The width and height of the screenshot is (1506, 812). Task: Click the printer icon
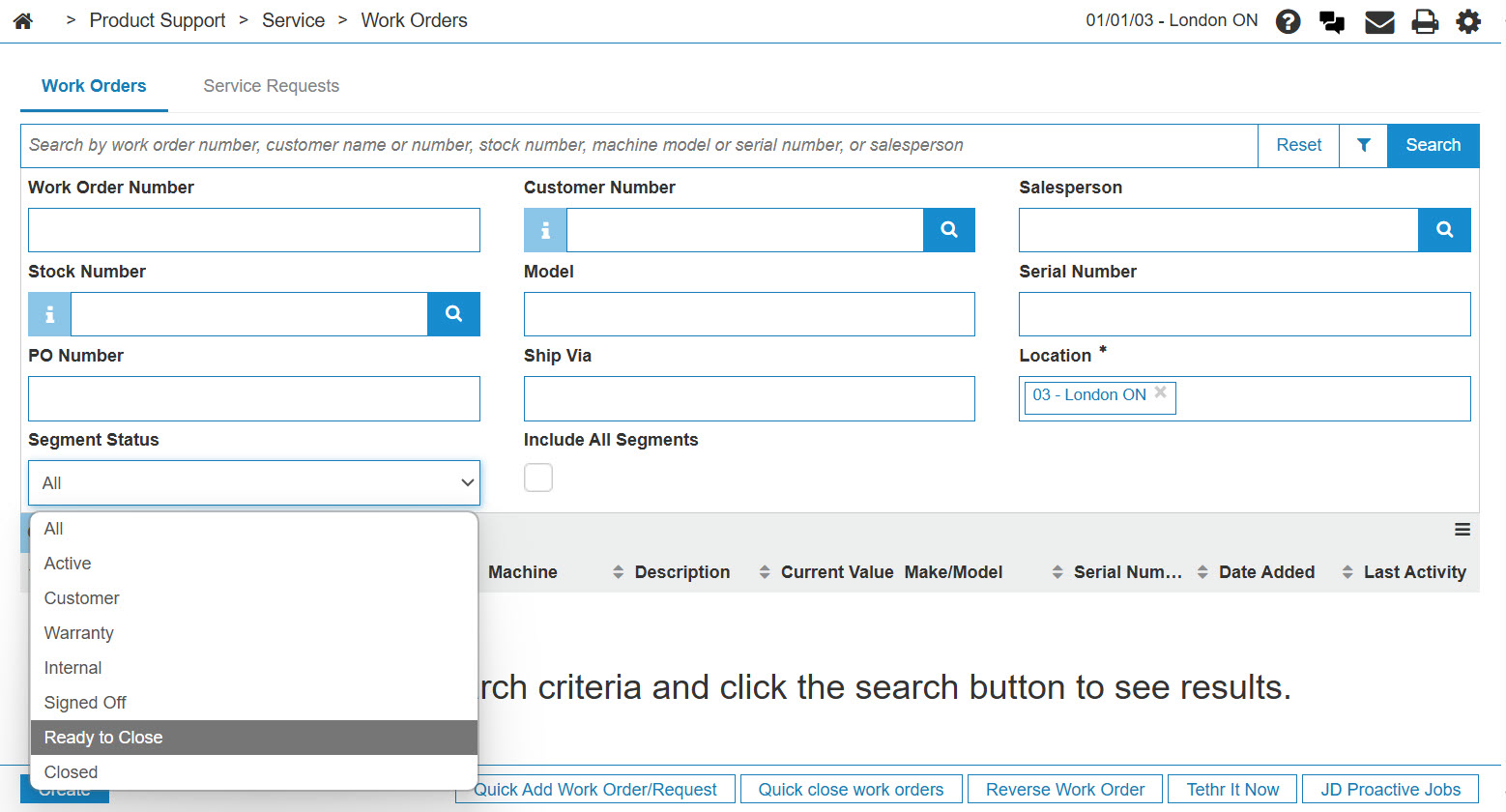(1425, 21)
